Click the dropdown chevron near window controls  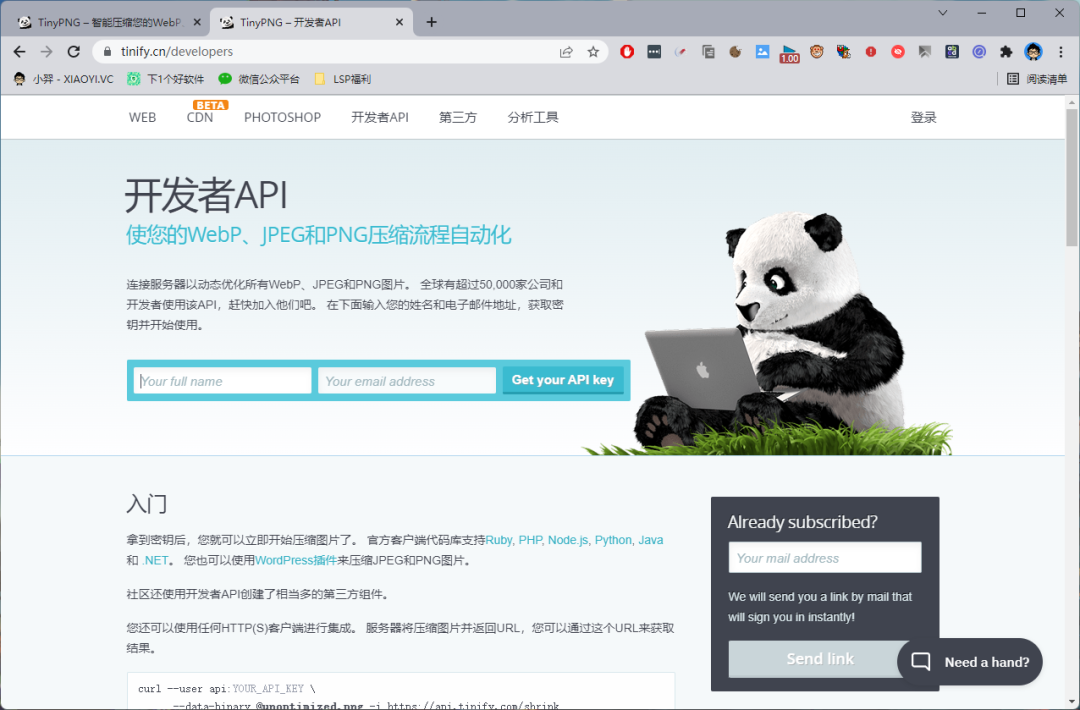pyautogui.click(x=942, y=13)
